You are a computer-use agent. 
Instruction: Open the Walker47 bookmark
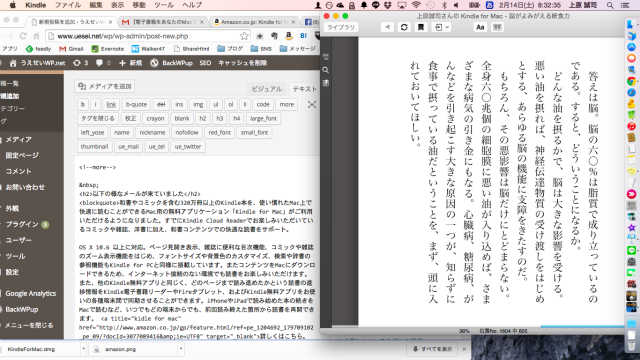[148, 49]
